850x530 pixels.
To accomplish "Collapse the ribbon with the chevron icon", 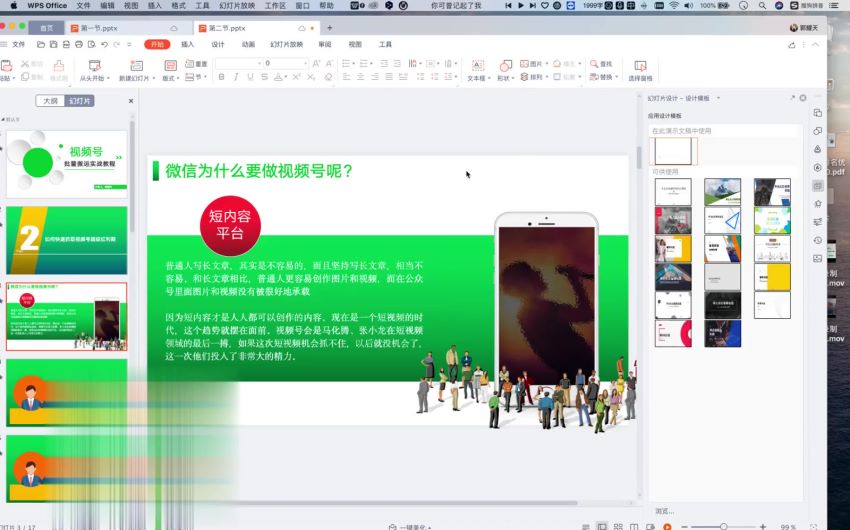I will point(815,44).
